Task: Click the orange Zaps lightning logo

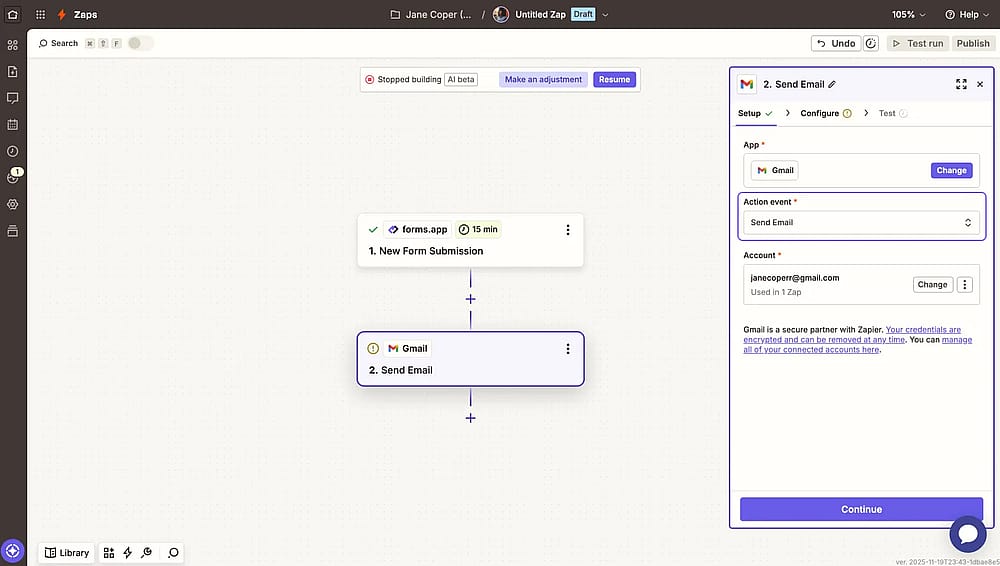Action: point(62,14)
